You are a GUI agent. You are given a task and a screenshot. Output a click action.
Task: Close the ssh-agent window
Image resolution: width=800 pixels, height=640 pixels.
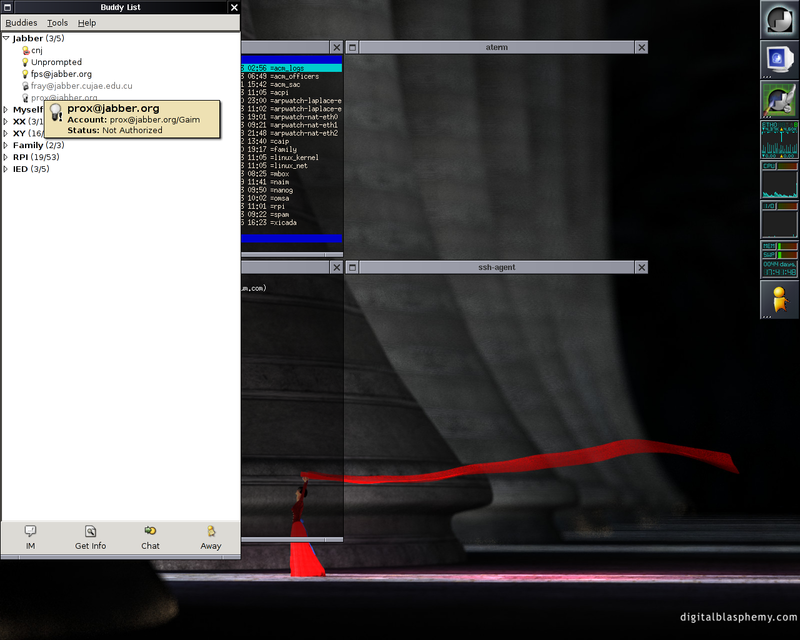[x=641, y=267]
